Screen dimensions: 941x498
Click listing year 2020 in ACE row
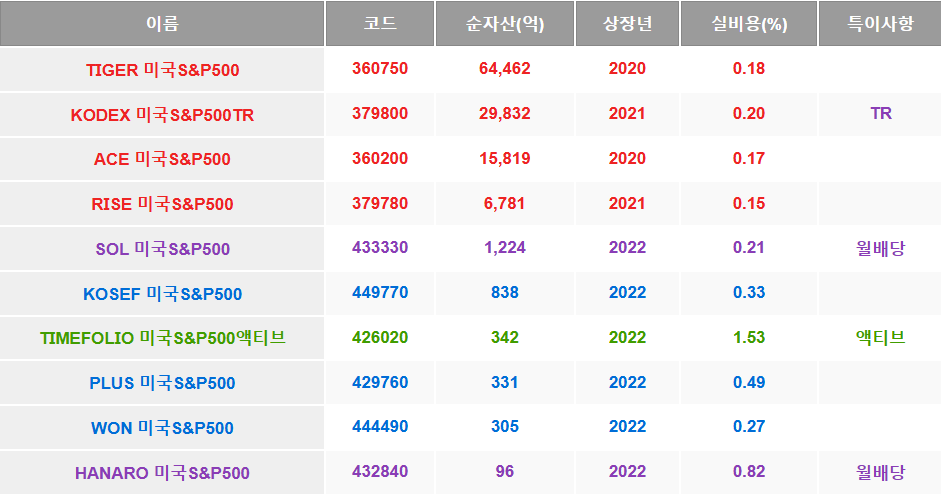click(x=627, y=158)
